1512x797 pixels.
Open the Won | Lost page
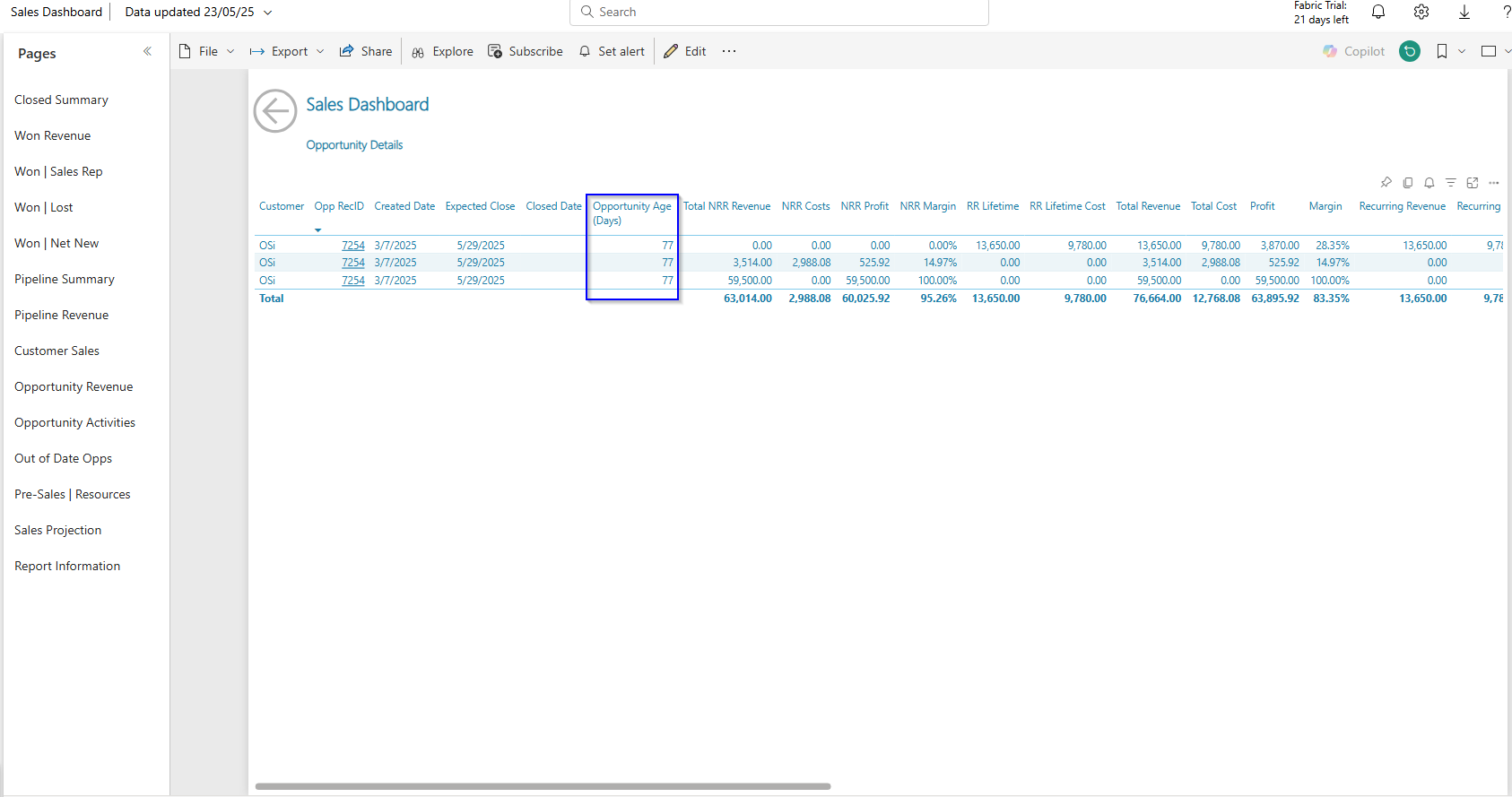[43, 207]
